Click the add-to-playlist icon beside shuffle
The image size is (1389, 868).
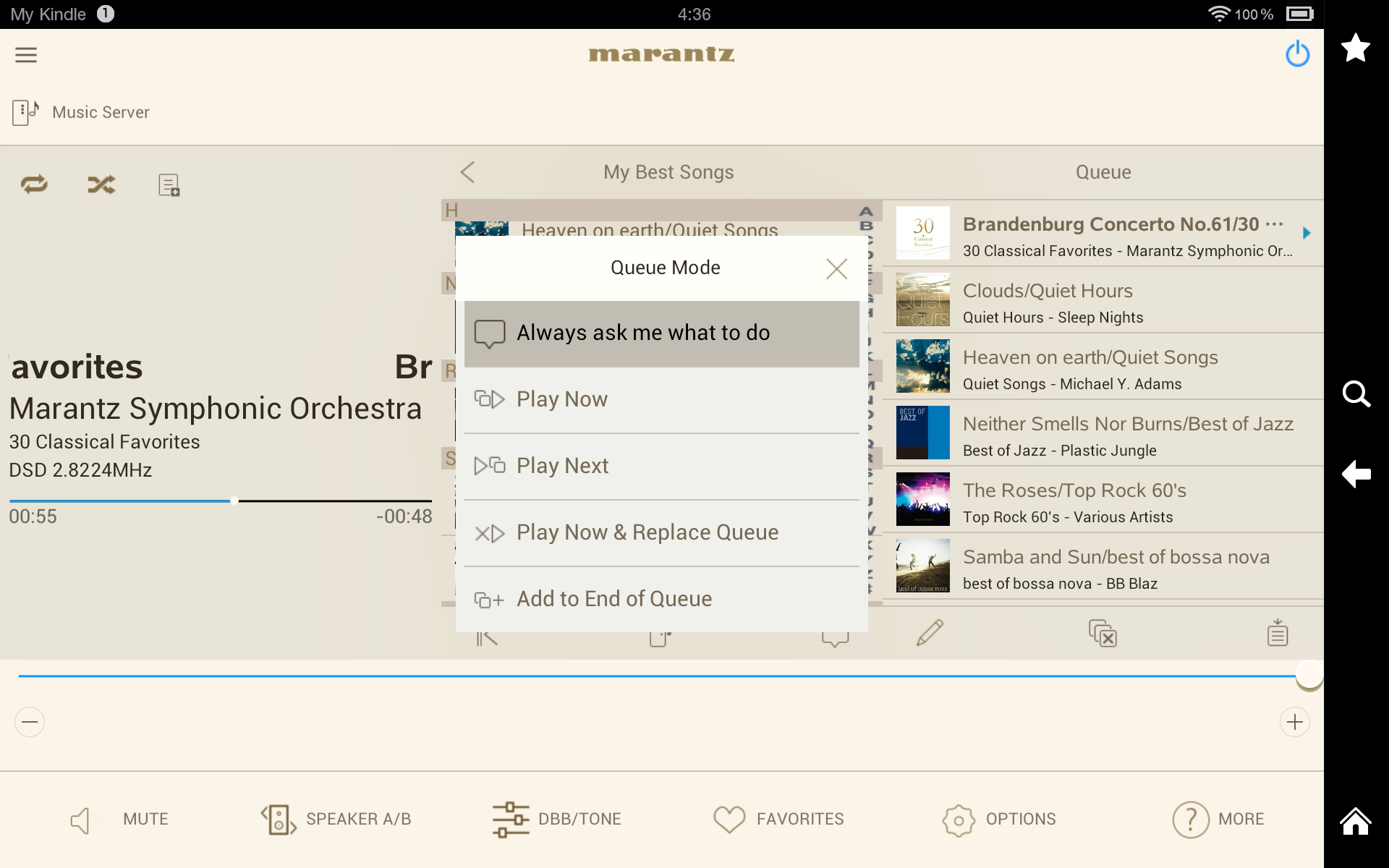169,185
